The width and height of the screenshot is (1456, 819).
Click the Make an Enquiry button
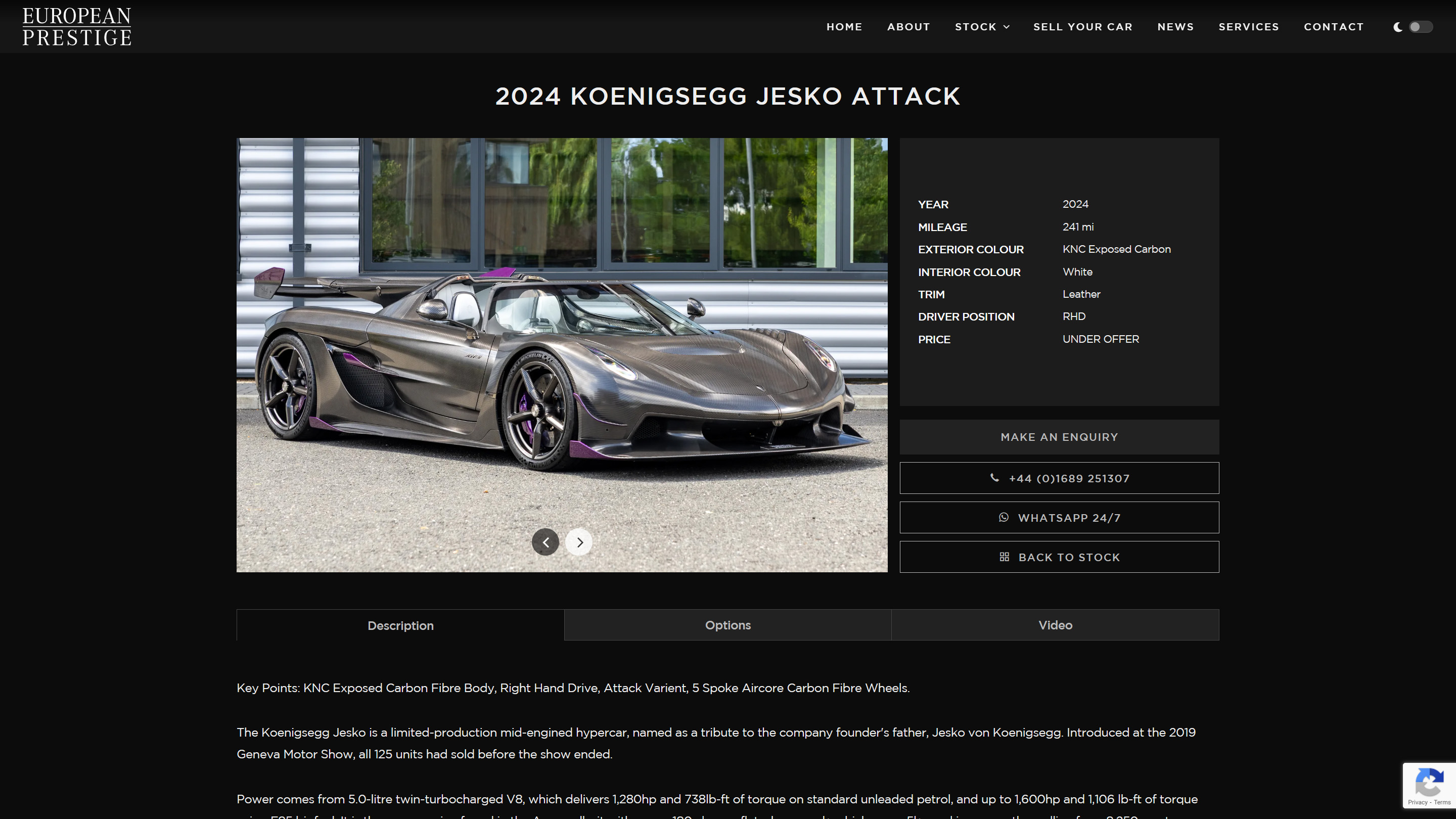coord(1059,437)
